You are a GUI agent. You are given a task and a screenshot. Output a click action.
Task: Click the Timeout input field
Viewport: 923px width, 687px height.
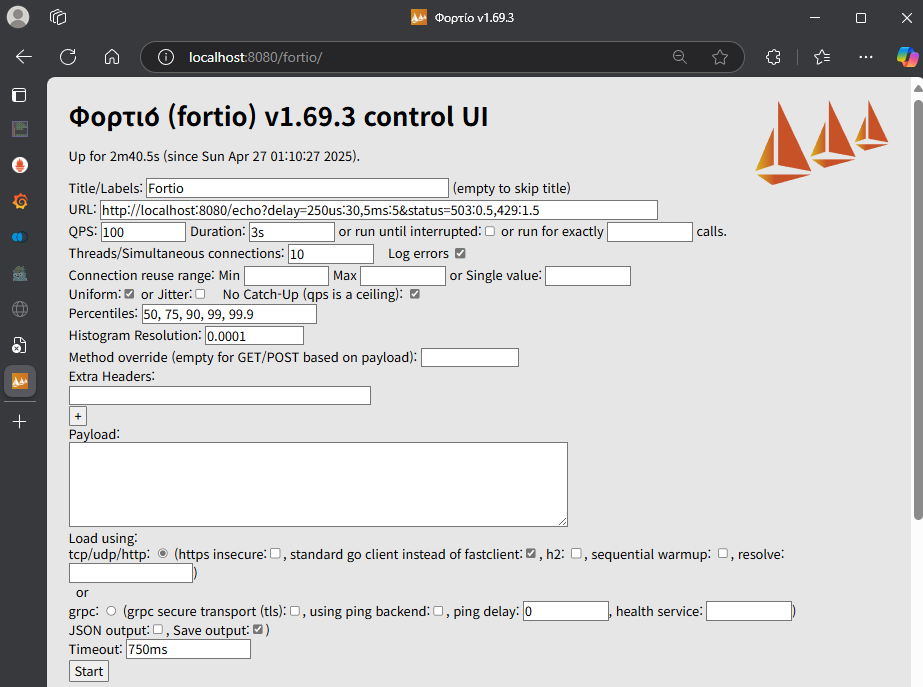click(x=188, y=649)
